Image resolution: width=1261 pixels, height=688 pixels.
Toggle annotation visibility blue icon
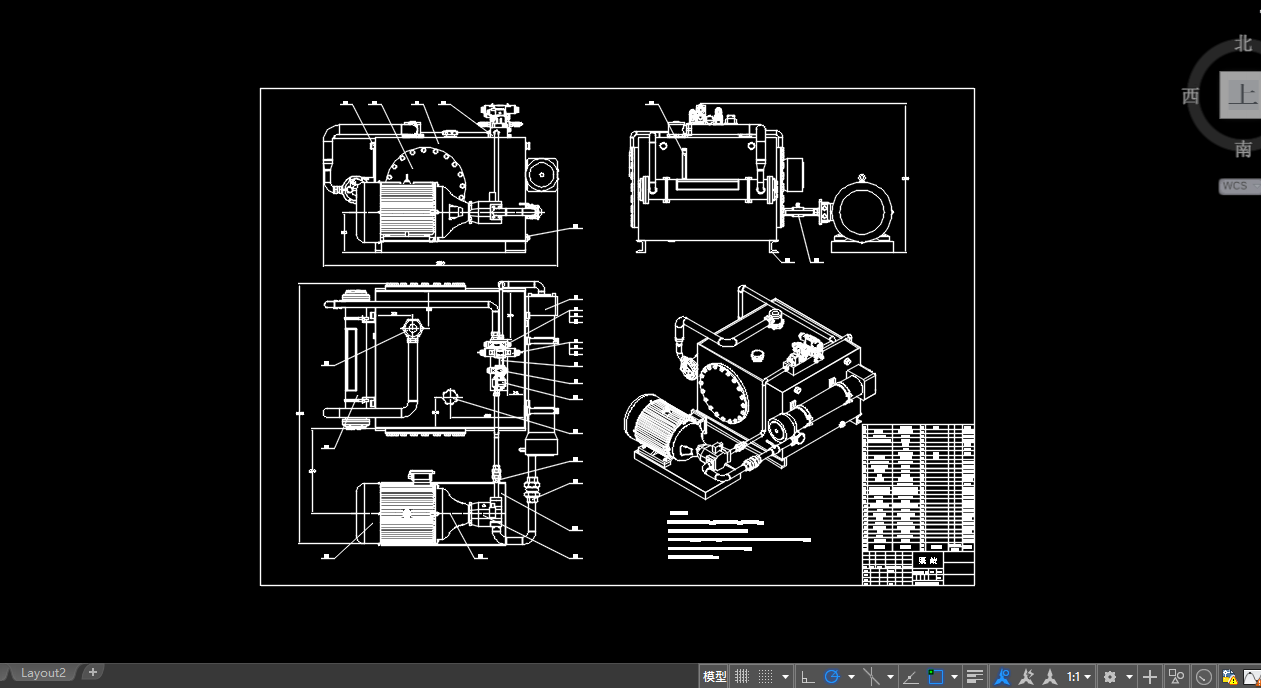coord(1002,677)
